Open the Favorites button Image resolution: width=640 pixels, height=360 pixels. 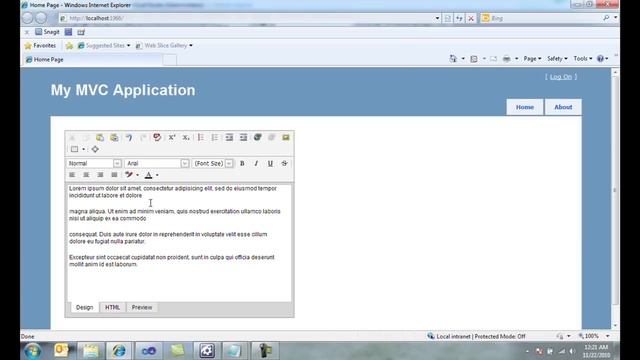40,45
